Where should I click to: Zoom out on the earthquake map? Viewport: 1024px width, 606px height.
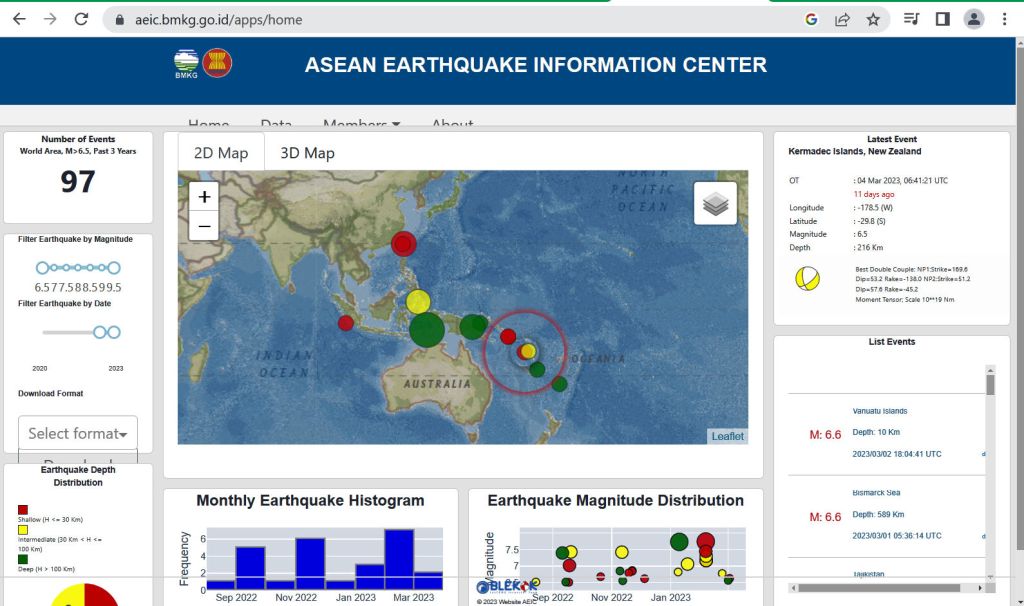point(204,226)
